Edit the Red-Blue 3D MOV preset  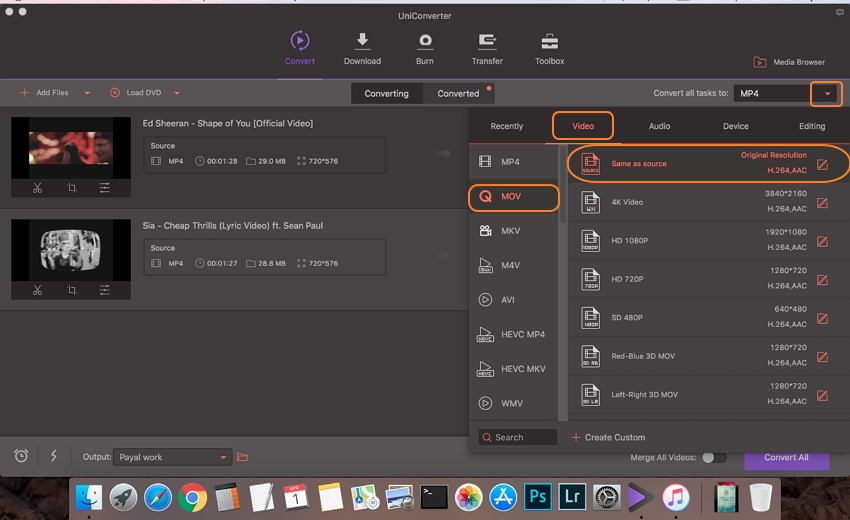822,357
